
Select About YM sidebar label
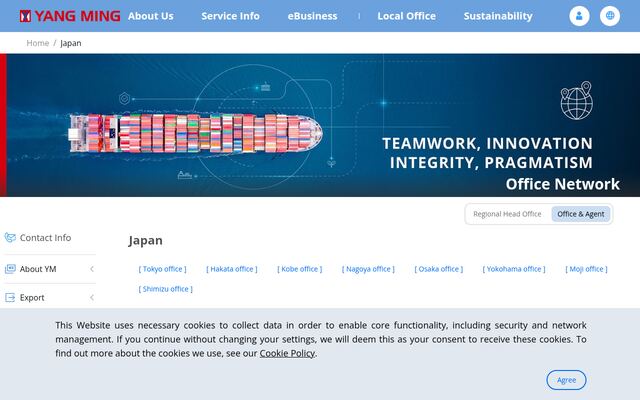point(38,269)
